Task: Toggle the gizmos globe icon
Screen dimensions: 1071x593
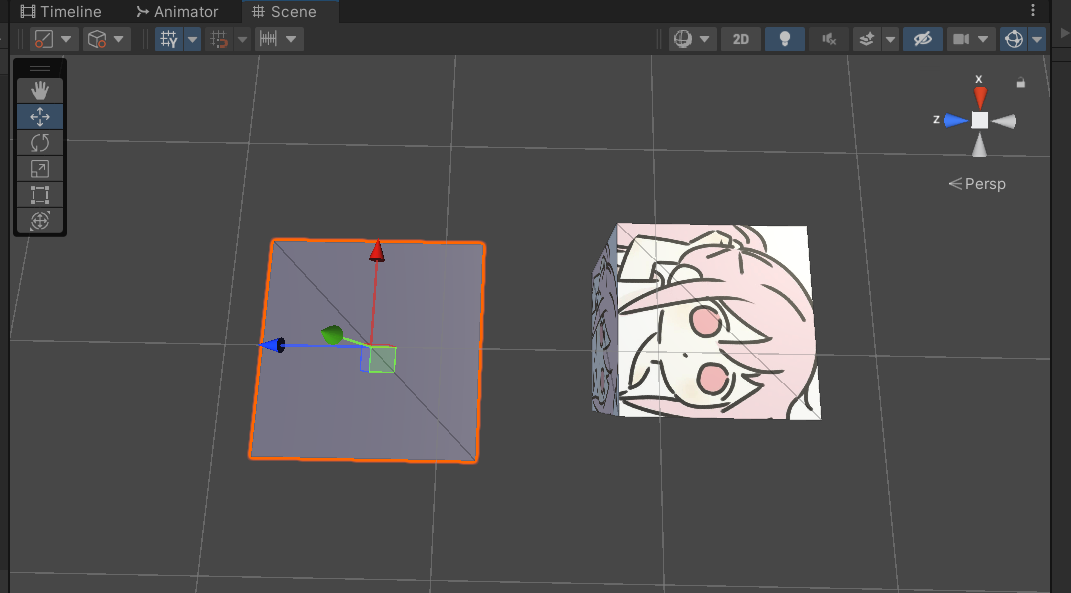Action: (x=1014, y=39)
